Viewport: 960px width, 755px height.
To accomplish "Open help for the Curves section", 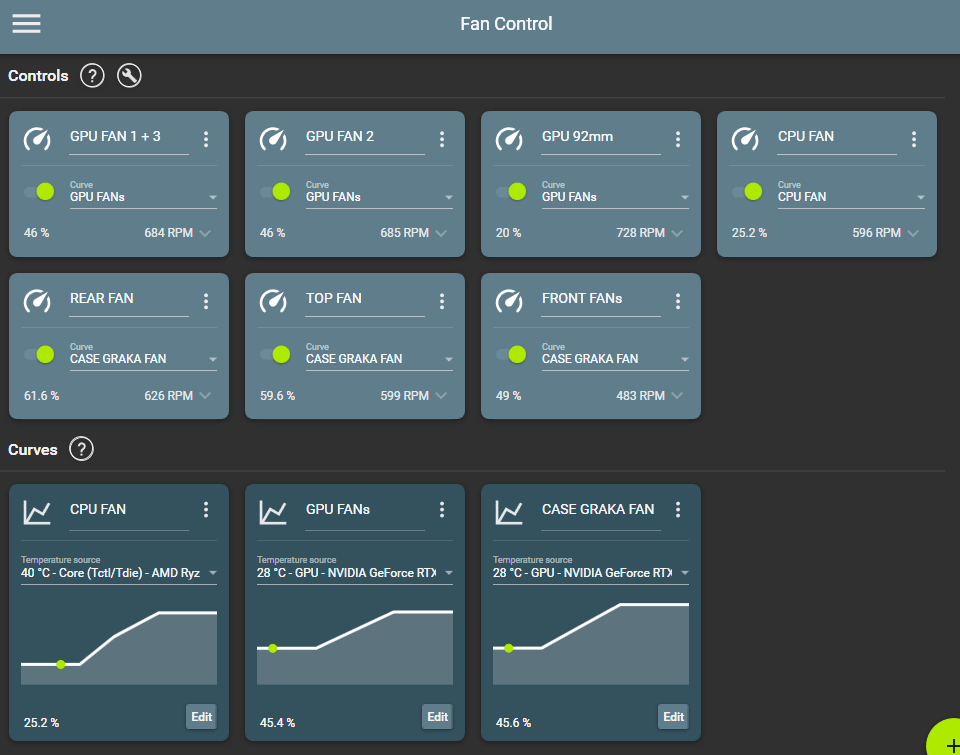I will (x=81, y=449).
